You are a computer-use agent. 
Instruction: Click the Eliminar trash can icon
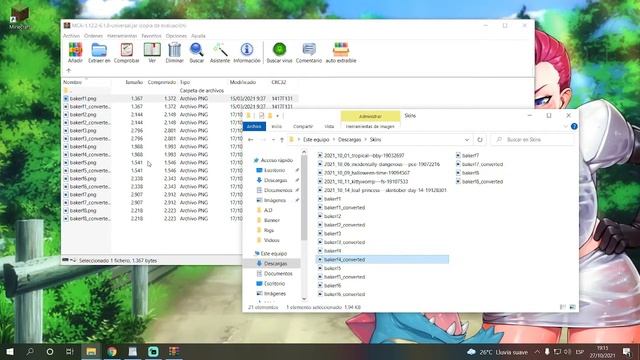(174, 53)
